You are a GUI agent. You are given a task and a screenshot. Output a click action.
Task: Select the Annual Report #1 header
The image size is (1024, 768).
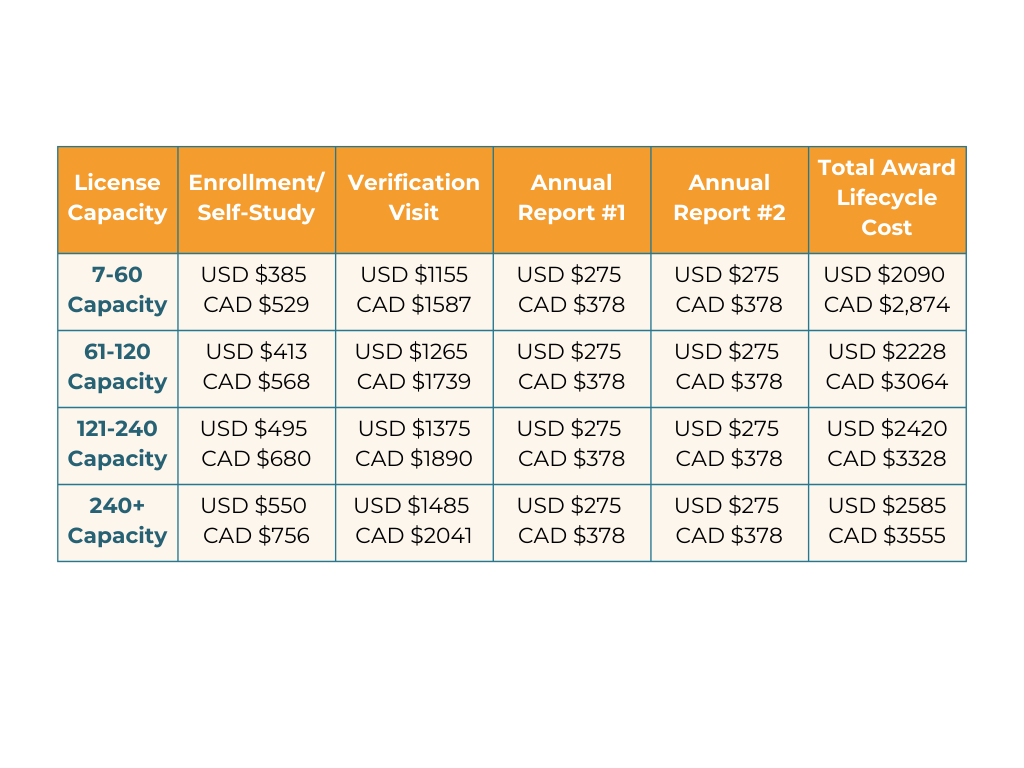(x=572, y=198)
